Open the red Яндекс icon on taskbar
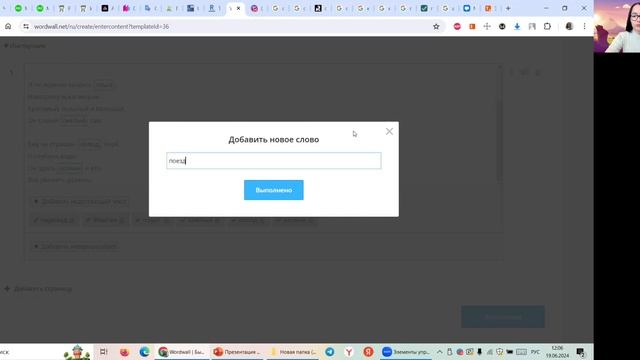Screen dimensions: 640x360 point(369,352)
